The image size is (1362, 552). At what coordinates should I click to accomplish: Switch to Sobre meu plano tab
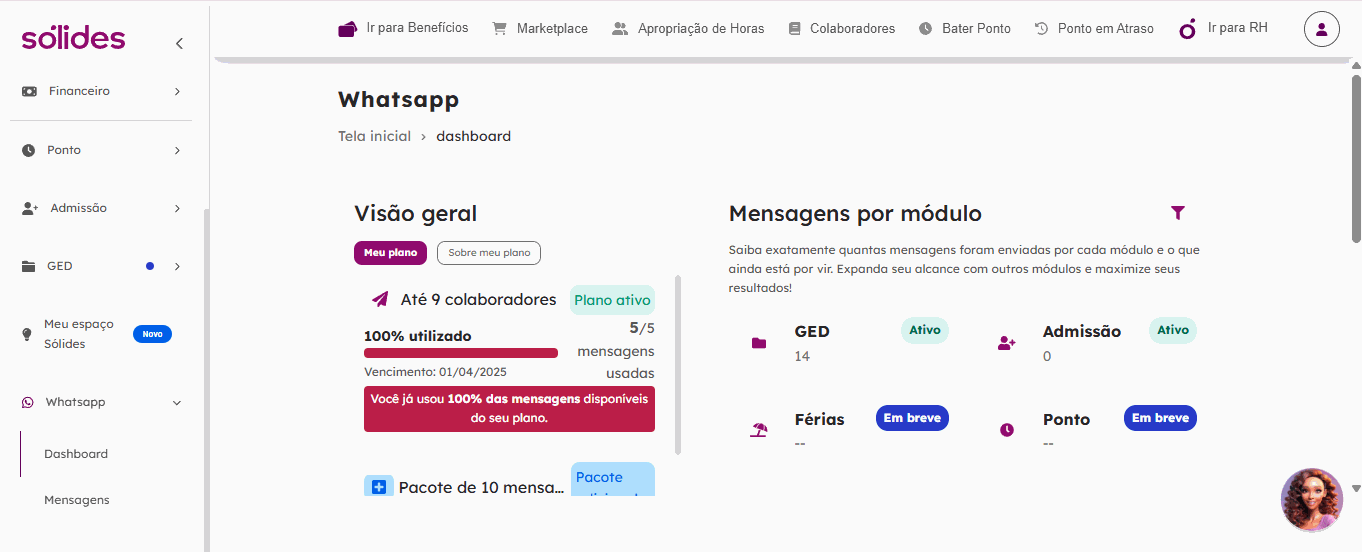tap(488, 253)
